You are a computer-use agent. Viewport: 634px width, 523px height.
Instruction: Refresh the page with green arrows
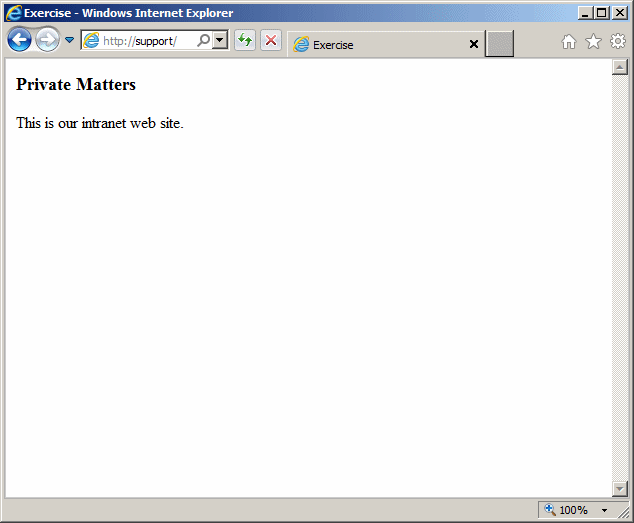[x=245, y=40]
